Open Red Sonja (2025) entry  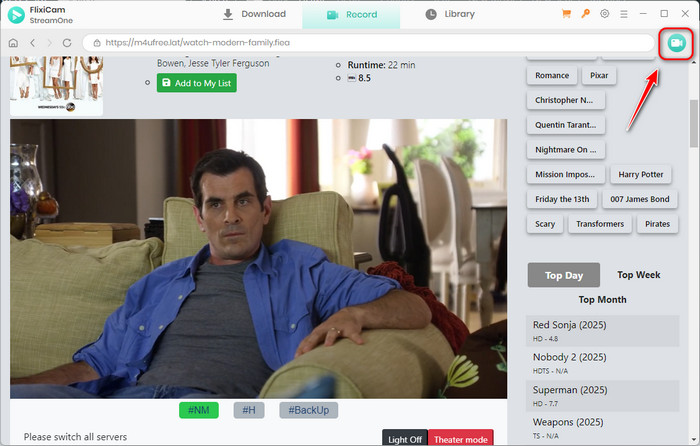pos(603,331)
